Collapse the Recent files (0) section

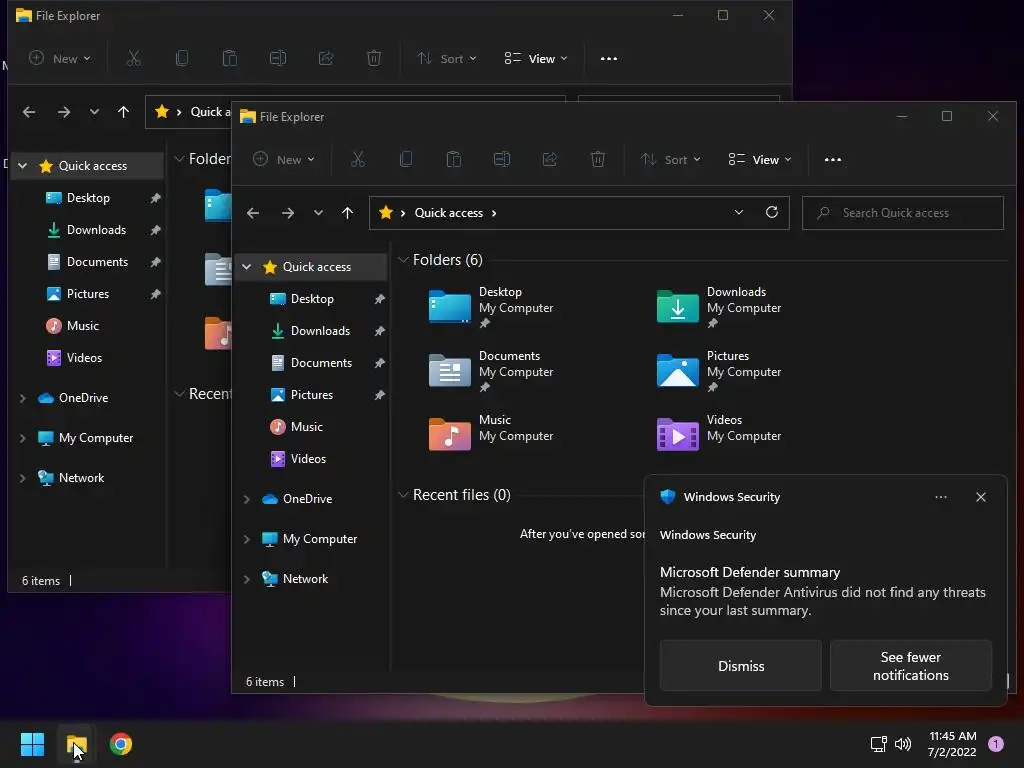coord(404,495)
